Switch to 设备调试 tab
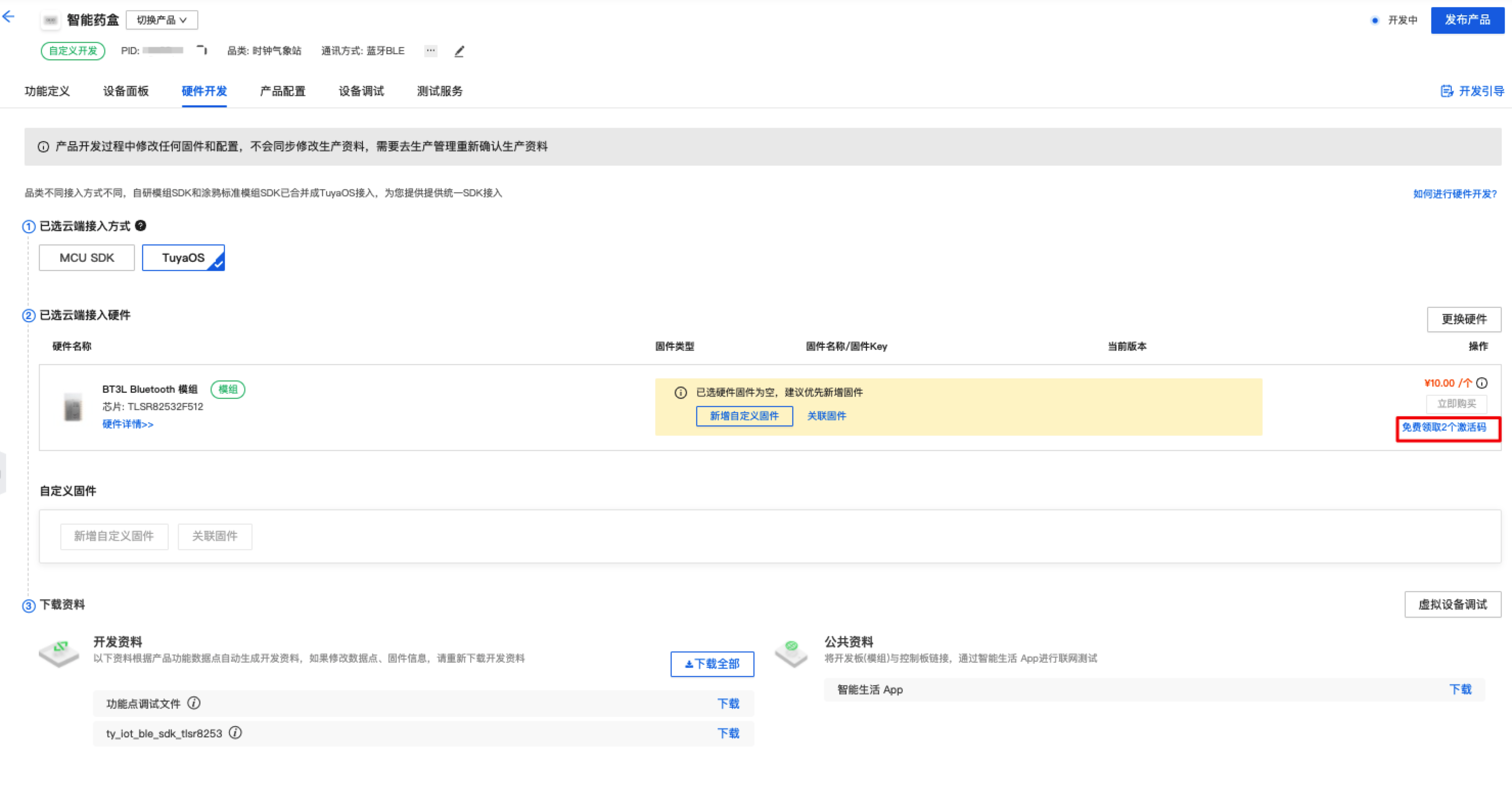This screenshot has width=1512, height=811. click(x=361, y=91)
